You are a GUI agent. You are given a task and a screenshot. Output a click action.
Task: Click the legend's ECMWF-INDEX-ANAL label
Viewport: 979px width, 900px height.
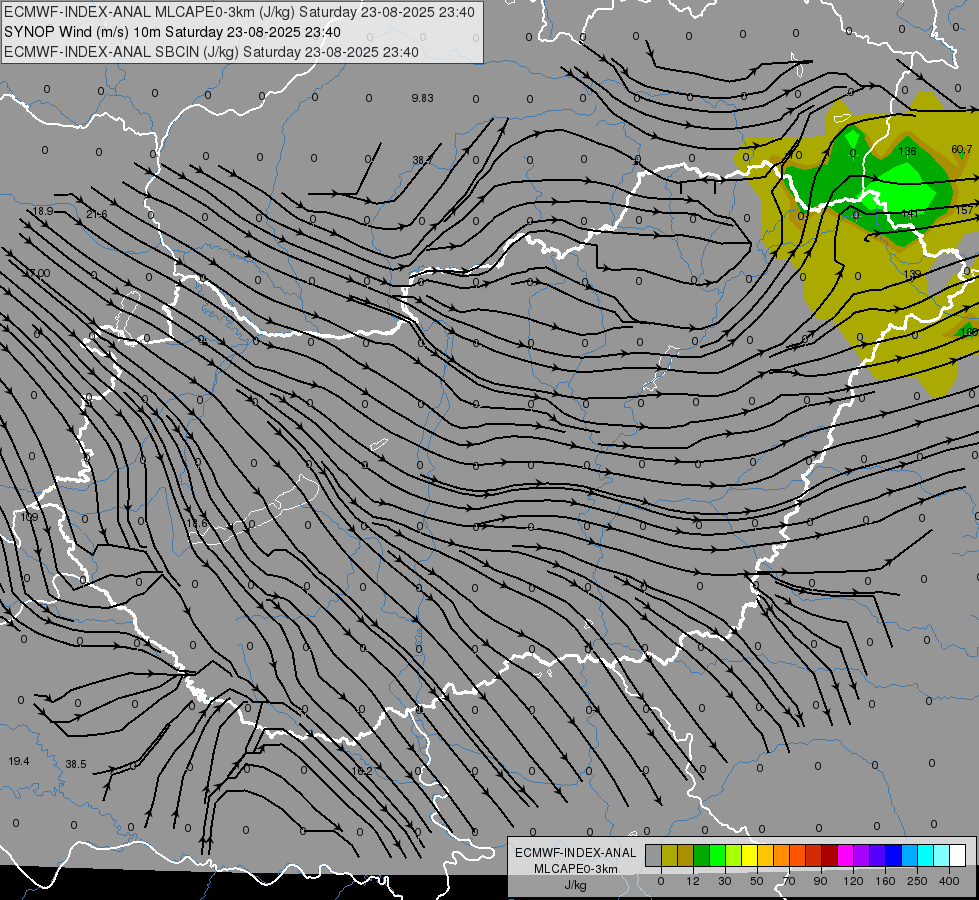[x=576, y=853]
